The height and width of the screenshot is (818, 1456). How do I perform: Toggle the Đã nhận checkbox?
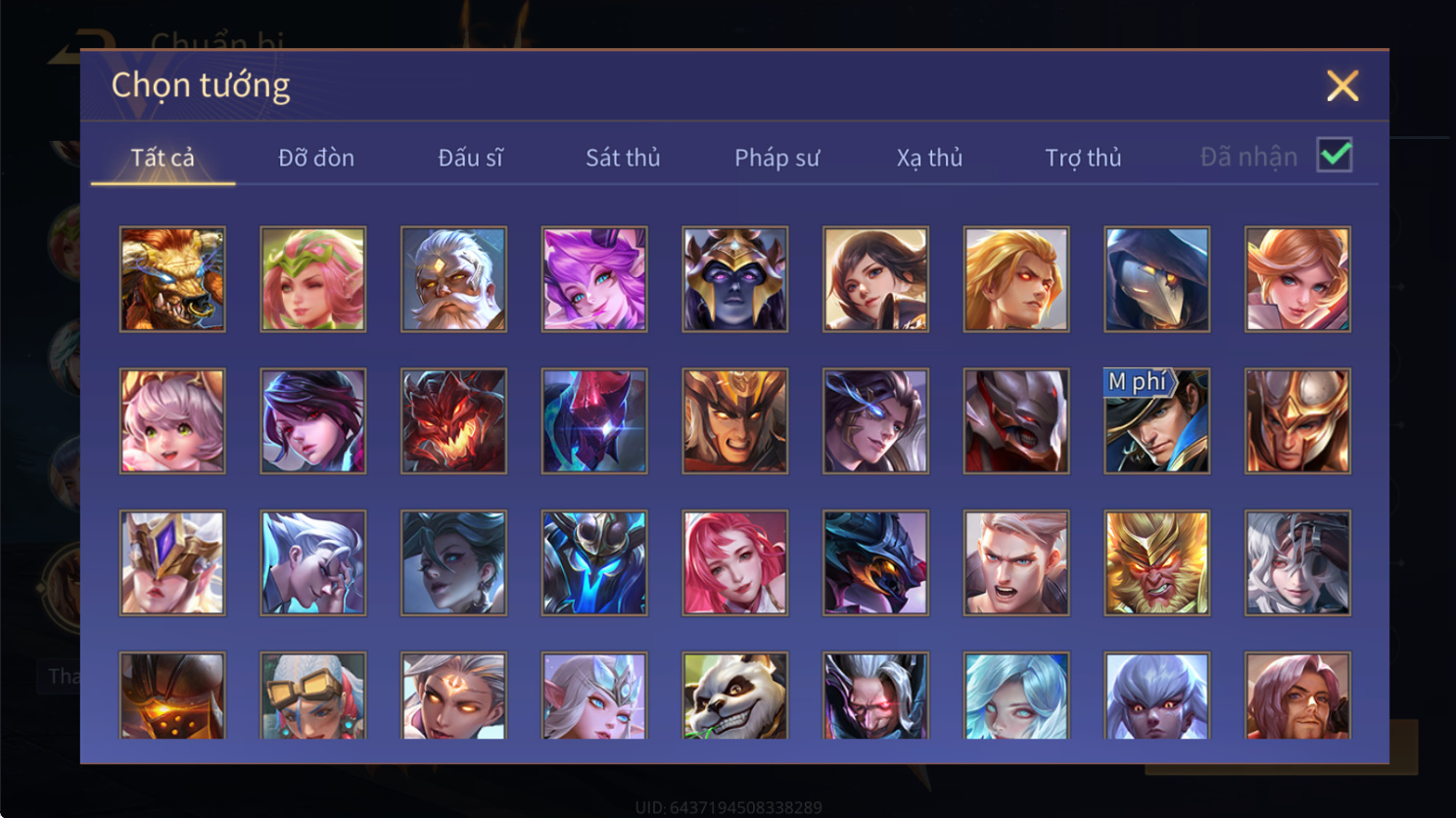(x=1335, y=156)
